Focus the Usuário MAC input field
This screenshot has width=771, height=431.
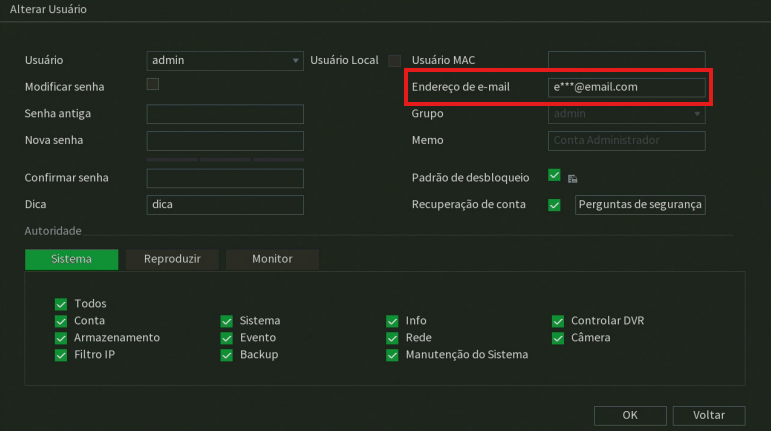click(626, 60)
